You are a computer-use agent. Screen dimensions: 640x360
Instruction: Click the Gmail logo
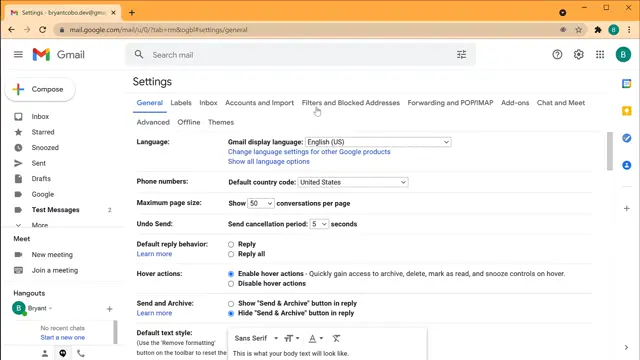click(x=58, y=54)
